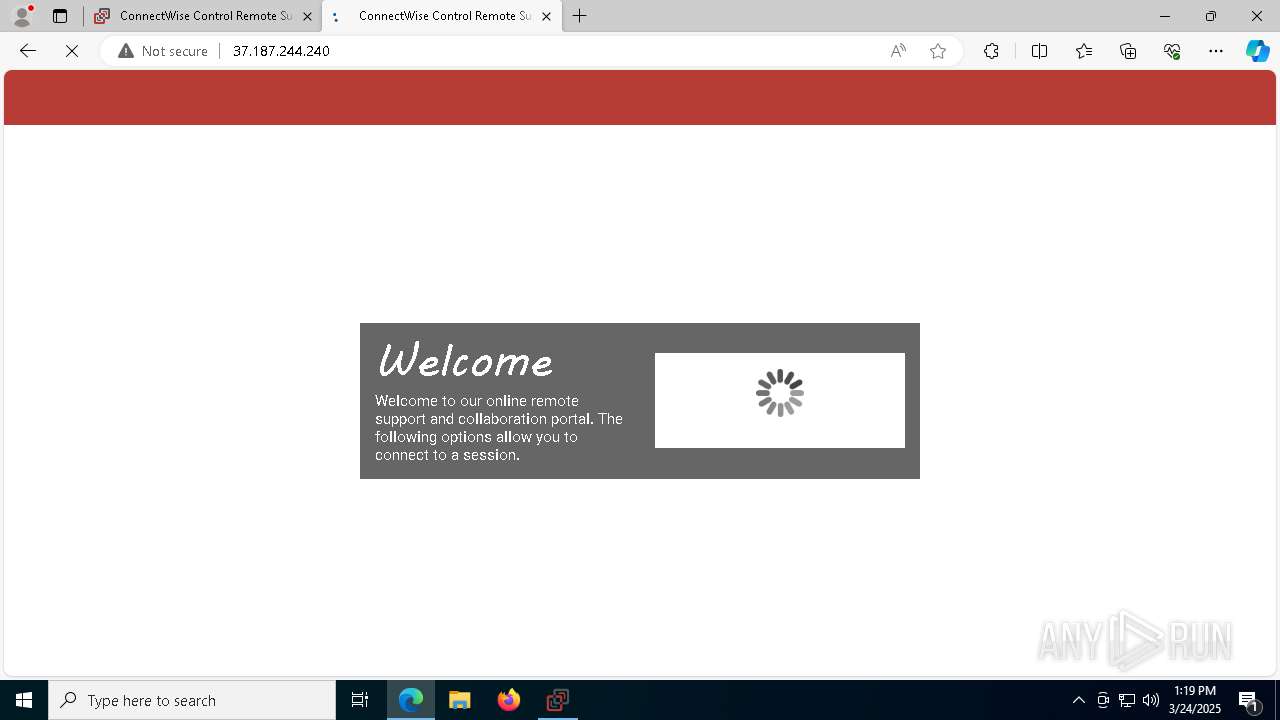Close the first ConnectWise Control tab
Screen dimensions: 1280x720
pos(307,16)
